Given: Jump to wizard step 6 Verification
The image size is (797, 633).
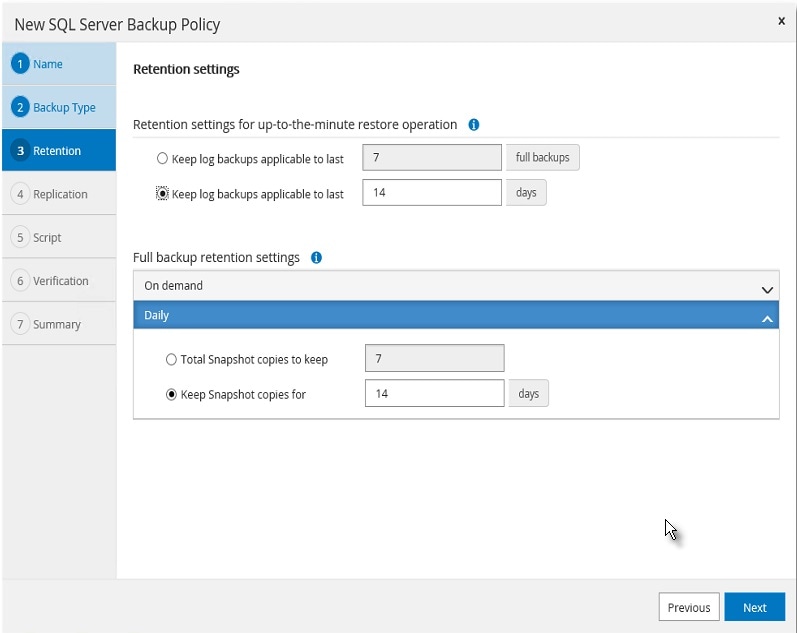Looking at the screenshot, I should 59,281.
